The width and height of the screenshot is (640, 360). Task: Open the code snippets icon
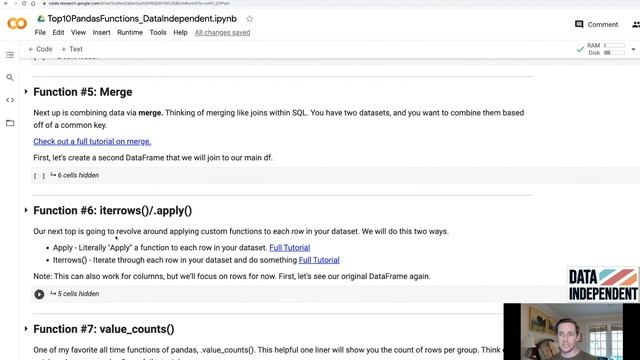pyautogui.click(x=10, y=100)
